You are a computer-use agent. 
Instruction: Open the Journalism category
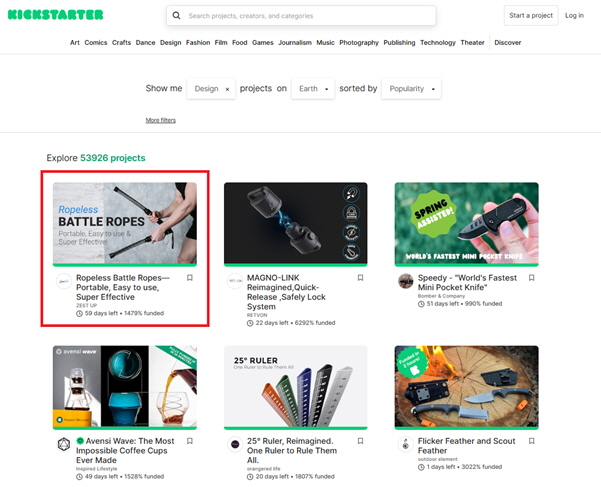pos(295,43)
